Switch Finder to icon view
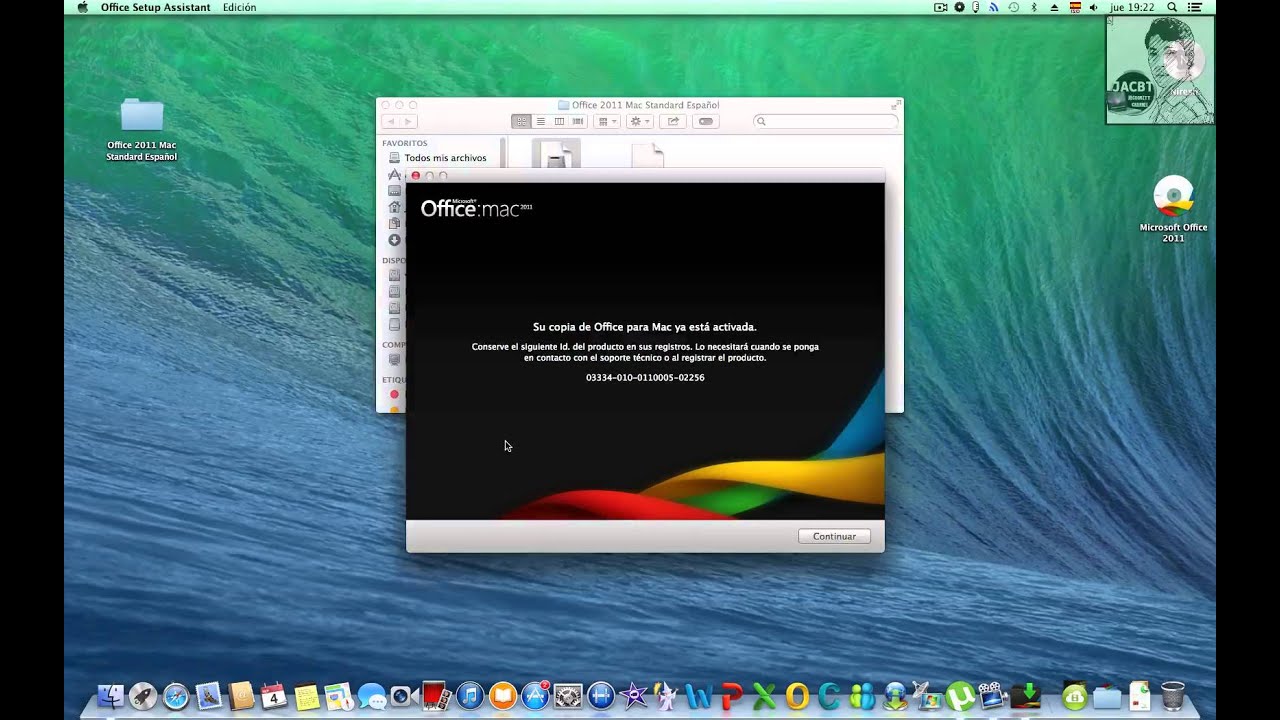Image resolution: width=1280 pixels, height=720 pixels. 521,121
